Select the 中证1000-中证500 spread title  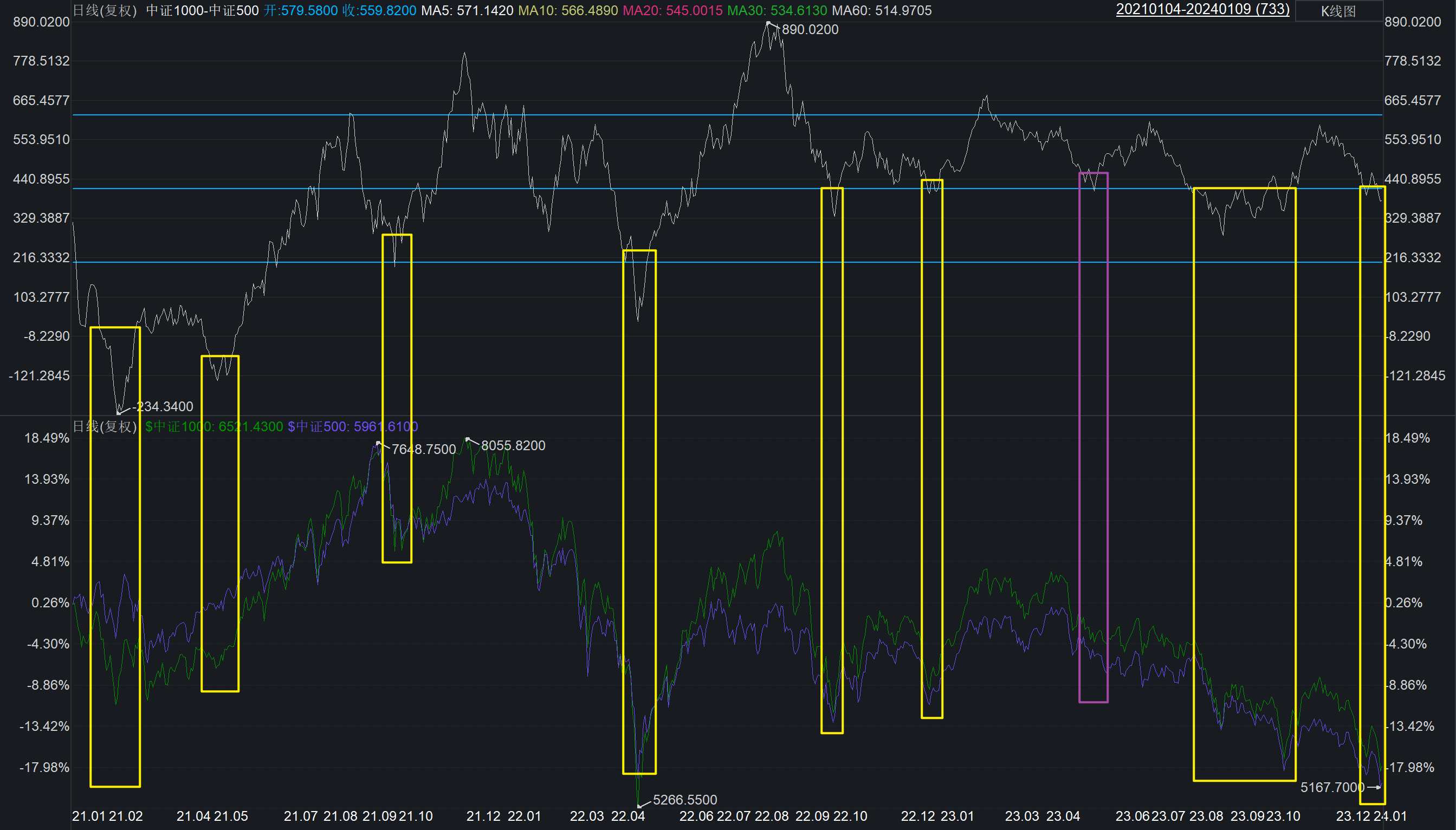(202, 11)
